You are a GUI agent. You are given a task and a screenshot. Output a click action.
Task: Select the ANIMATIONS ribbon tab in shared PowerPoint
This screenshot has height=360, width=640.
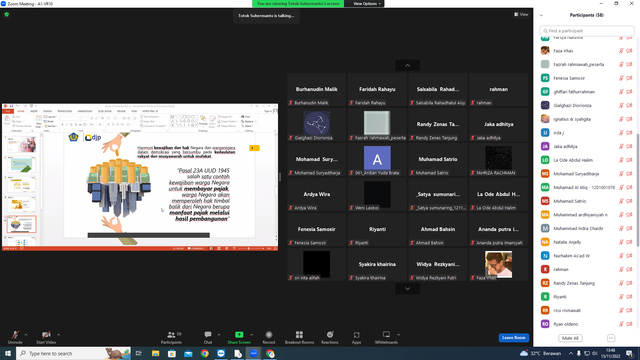tap(85, 111)
